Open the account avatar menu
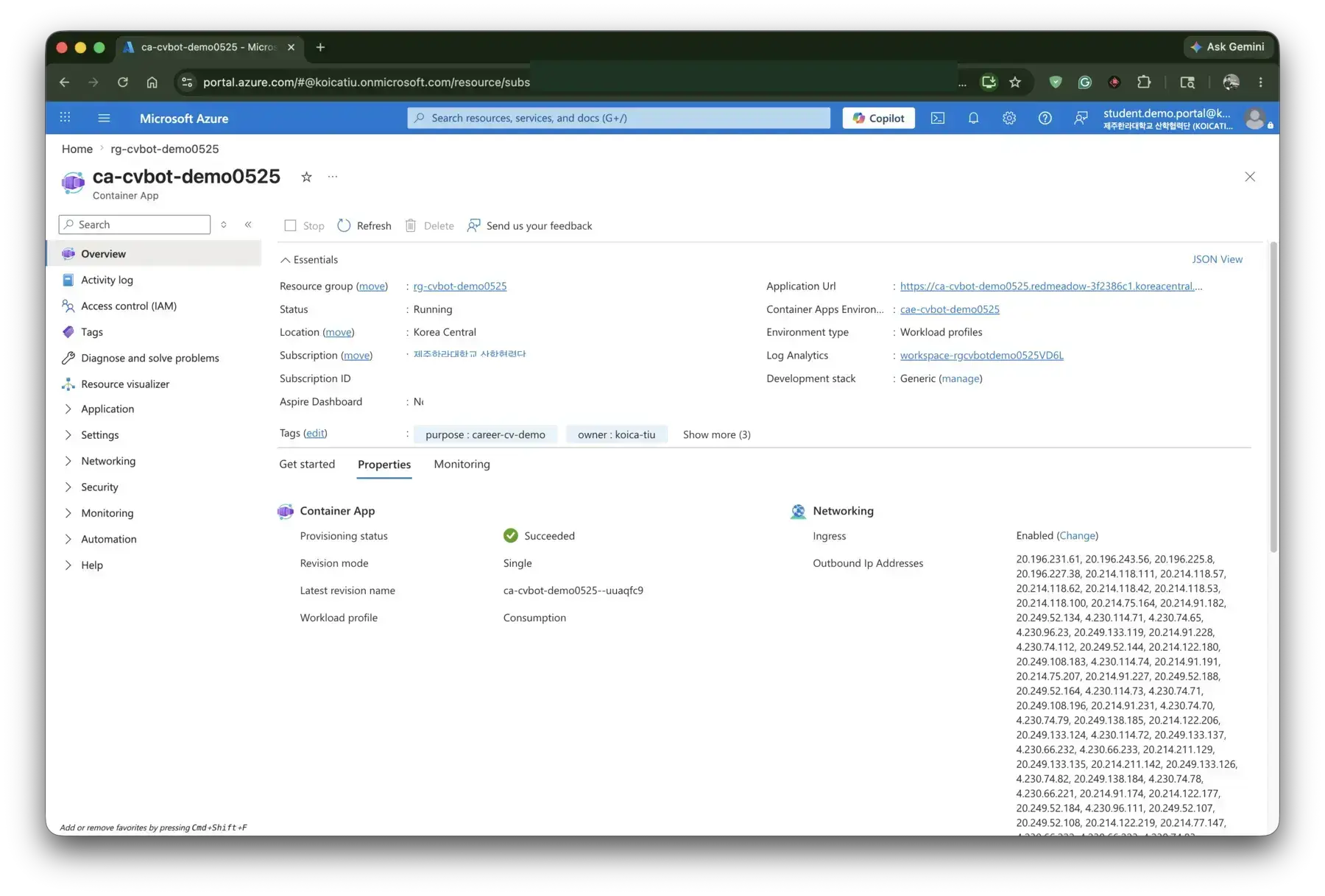1325x896 pixels. [1255, 118]
